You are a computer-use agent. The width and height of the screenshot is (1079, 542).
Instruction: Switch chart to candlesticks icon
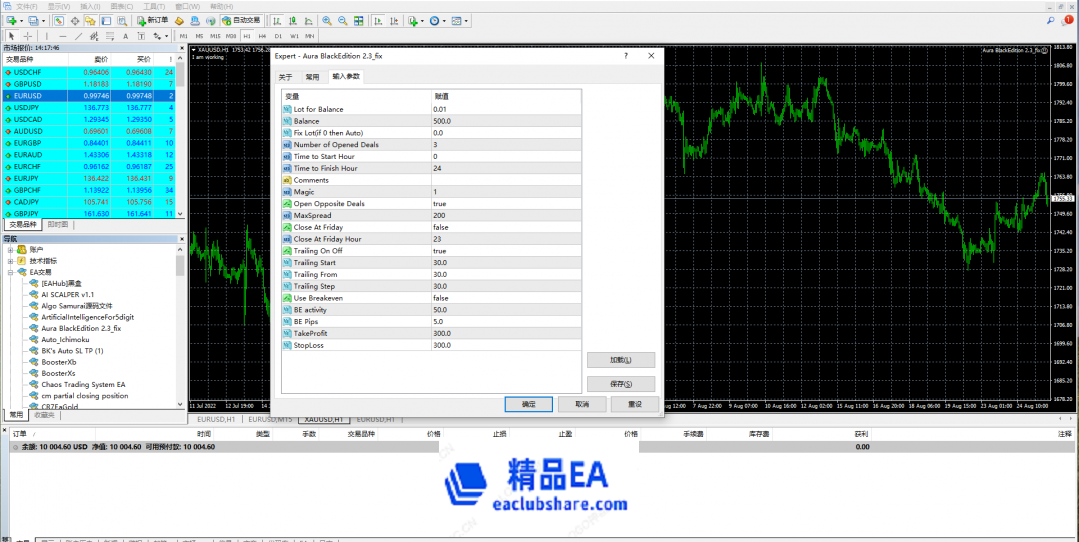(x=292, y=21)
